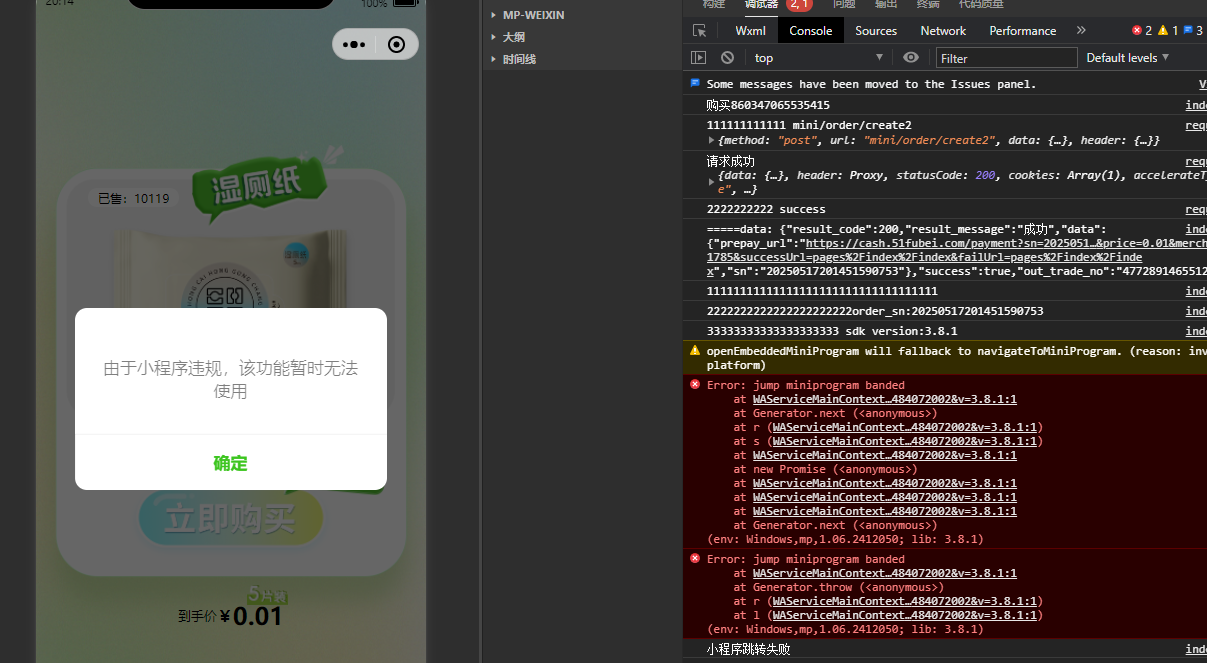This screenshot has width=1207, height=663.
Task: Select the "2222222222 success" log line
Action: pos(766,209)
